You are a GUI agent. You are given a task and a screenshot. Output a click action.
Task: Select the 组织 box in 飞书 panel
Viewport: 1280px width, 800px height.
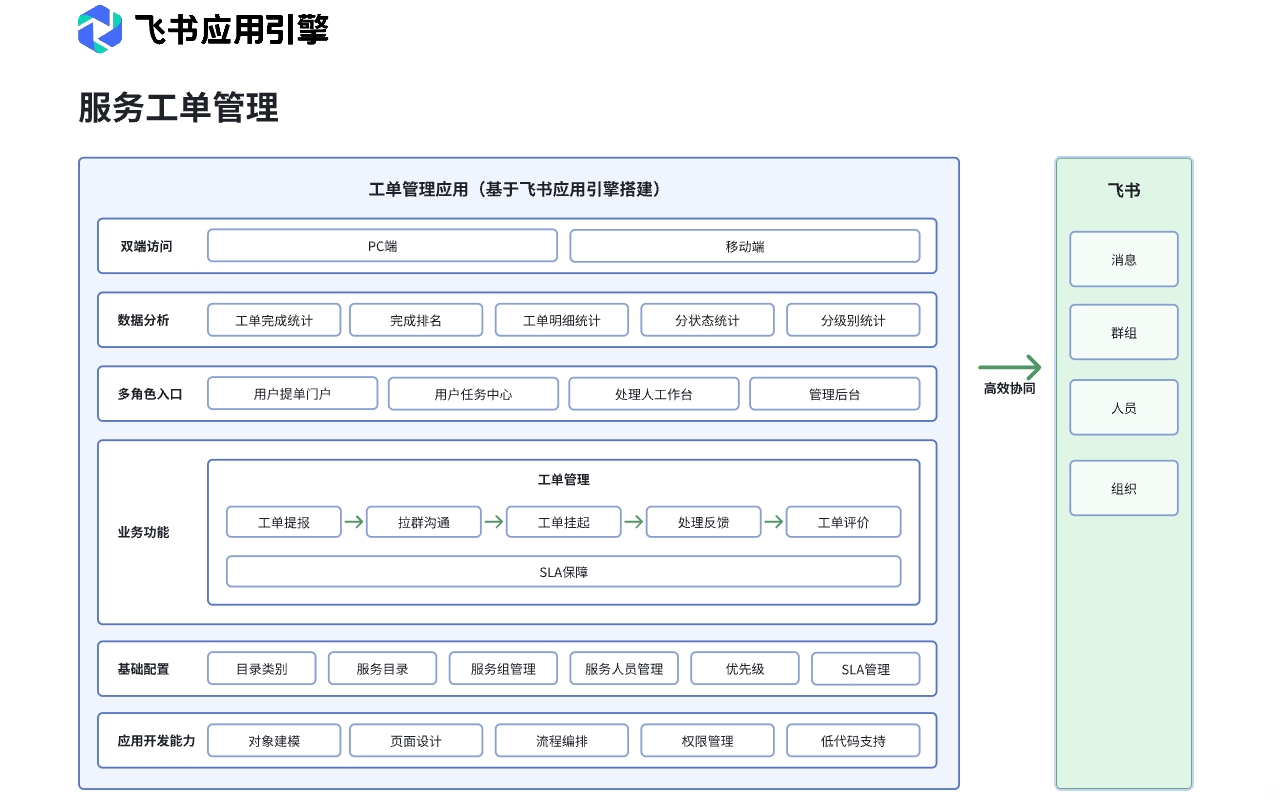coord(1124,488)
